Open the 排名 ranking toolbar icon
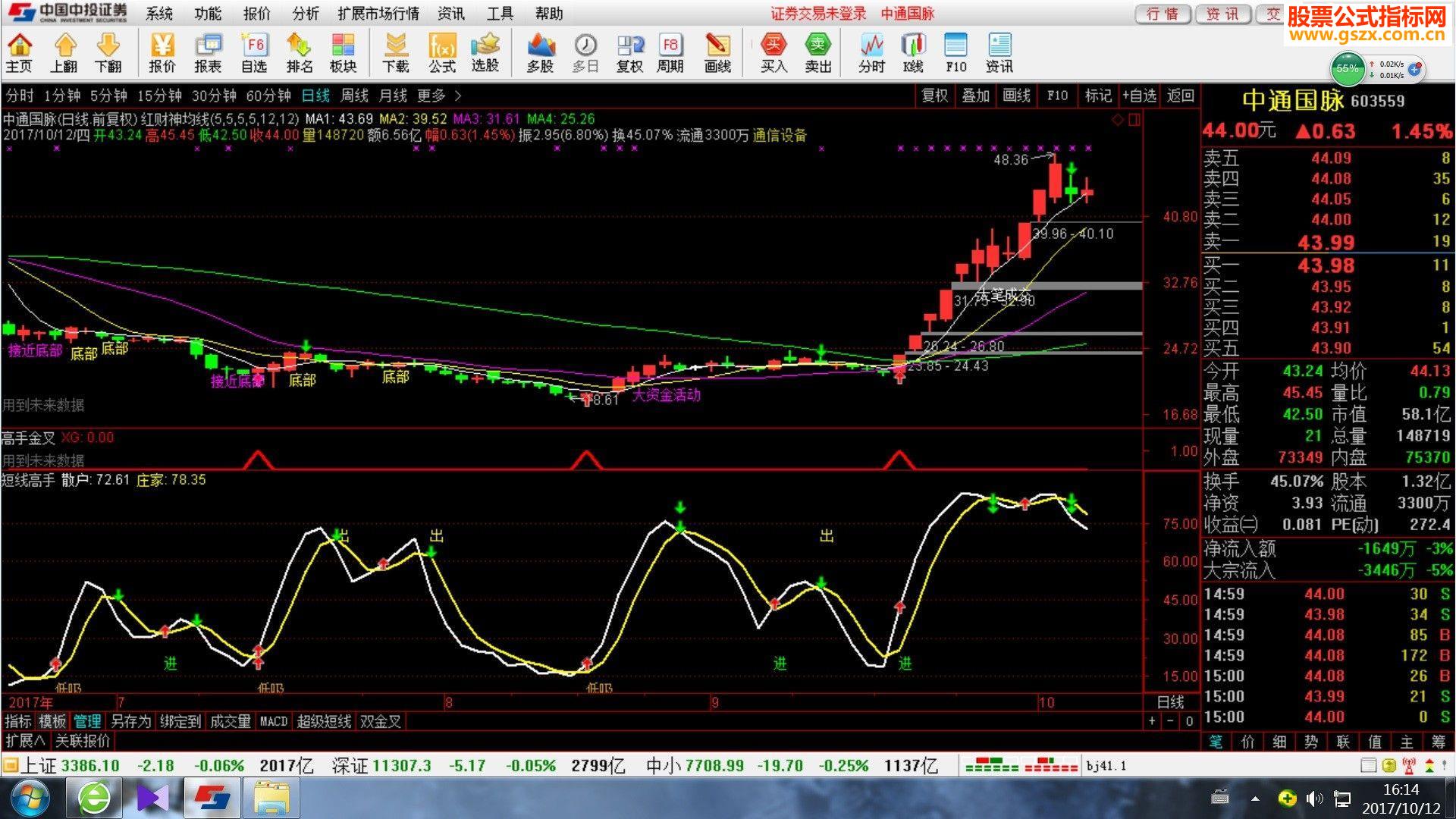This screenshot has width=1456, height=819. (x=300, y=53)
